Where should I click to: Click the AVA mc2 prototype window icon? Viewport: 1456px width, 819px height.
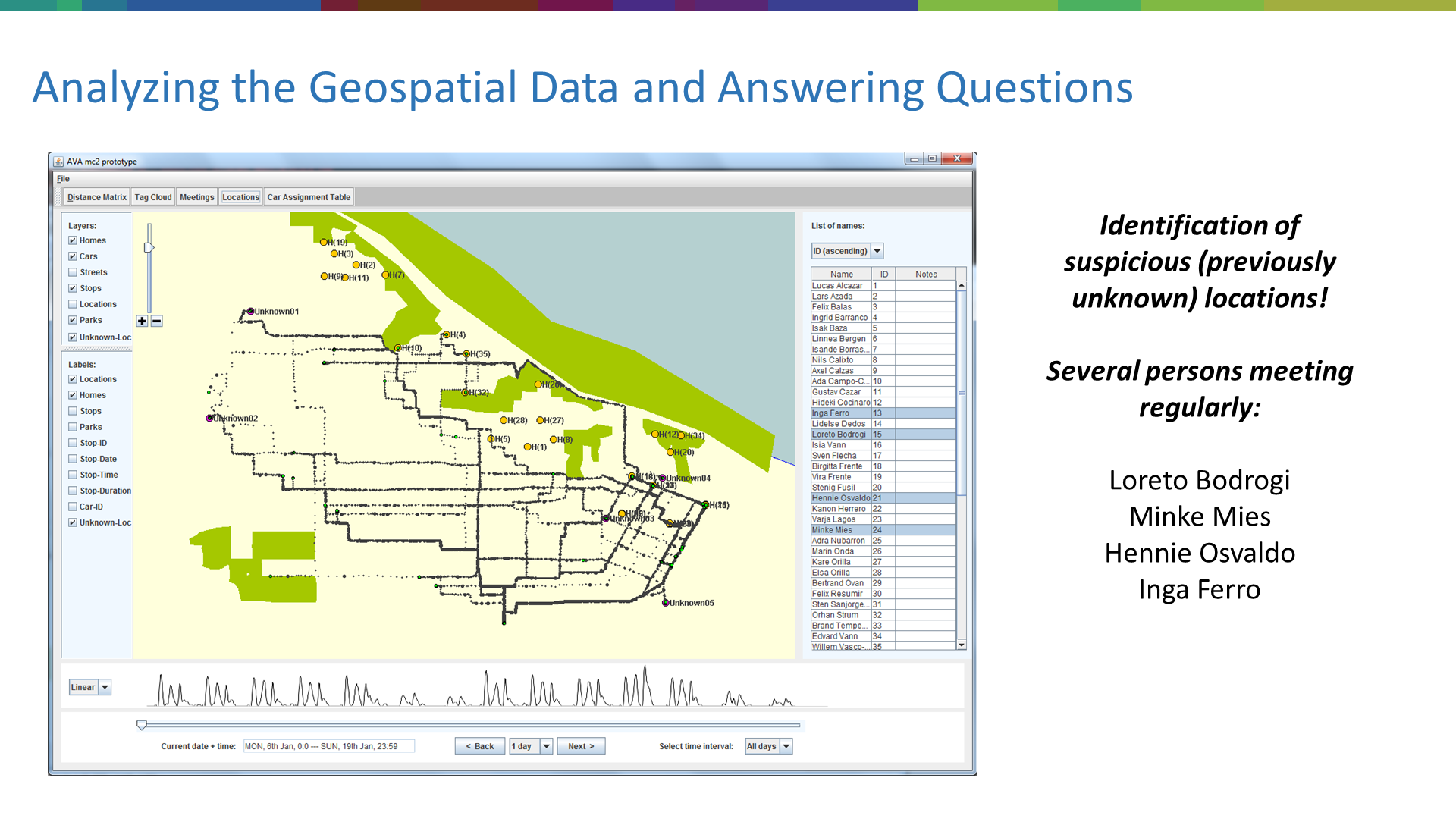58,162
